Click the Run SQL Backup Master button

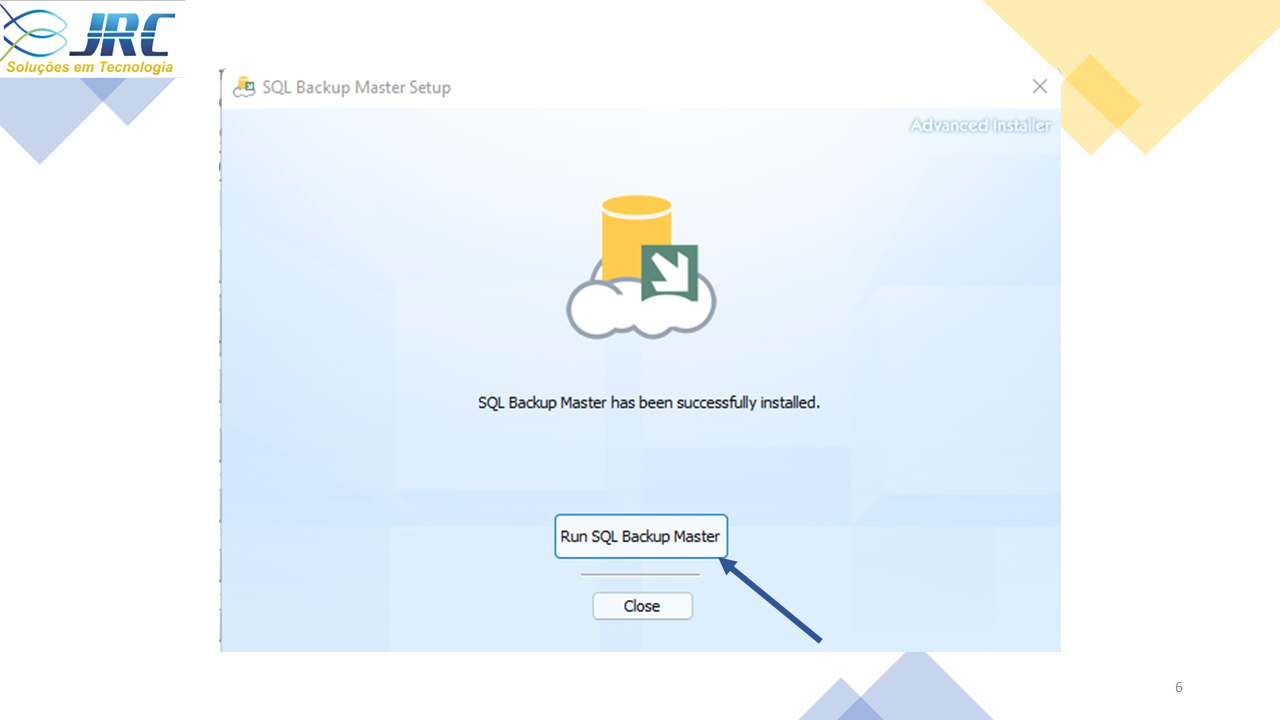pos(641,536)
